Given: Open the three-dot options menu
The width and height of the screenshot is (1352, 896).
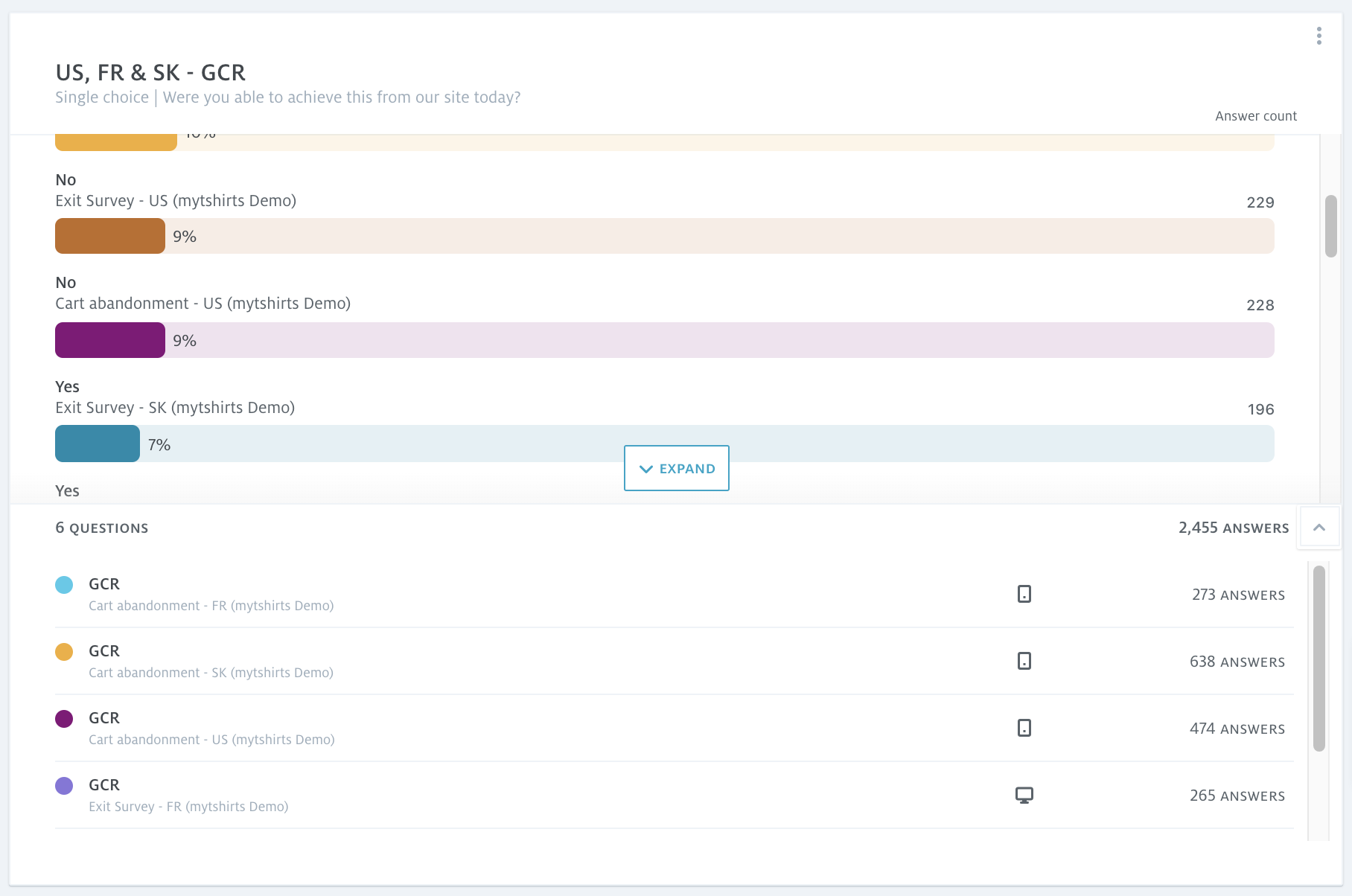Looking at the screenshot, I should [x=1318, y=36].
